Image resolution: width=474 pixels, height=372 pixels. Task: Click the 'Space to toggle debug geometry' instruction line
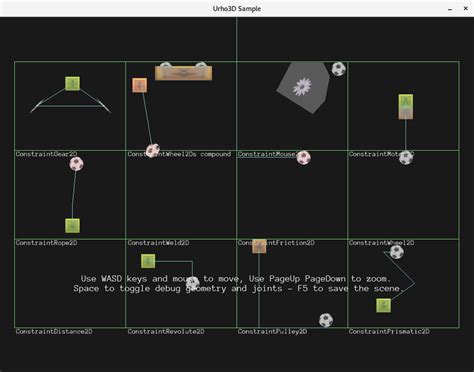pos(239,288)
